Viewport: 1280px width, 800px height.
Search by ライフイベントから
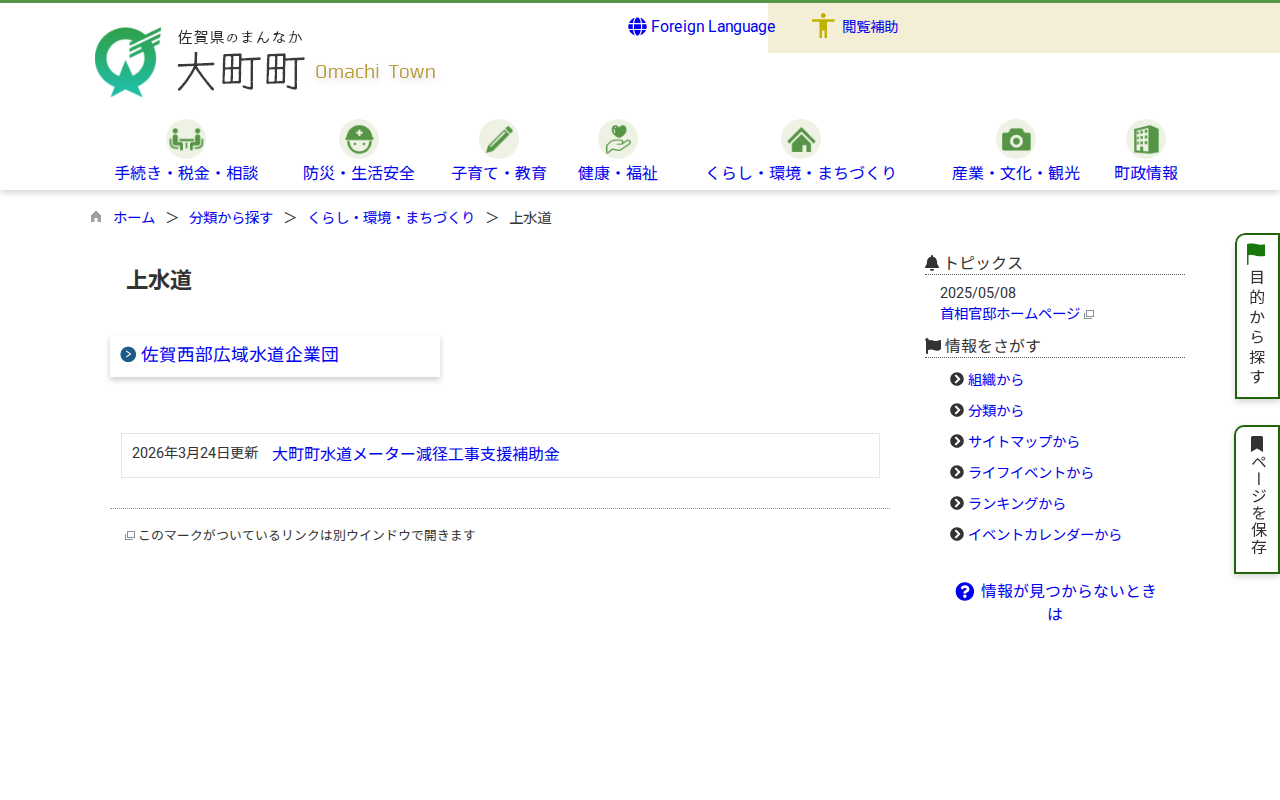coord(1031,473)
